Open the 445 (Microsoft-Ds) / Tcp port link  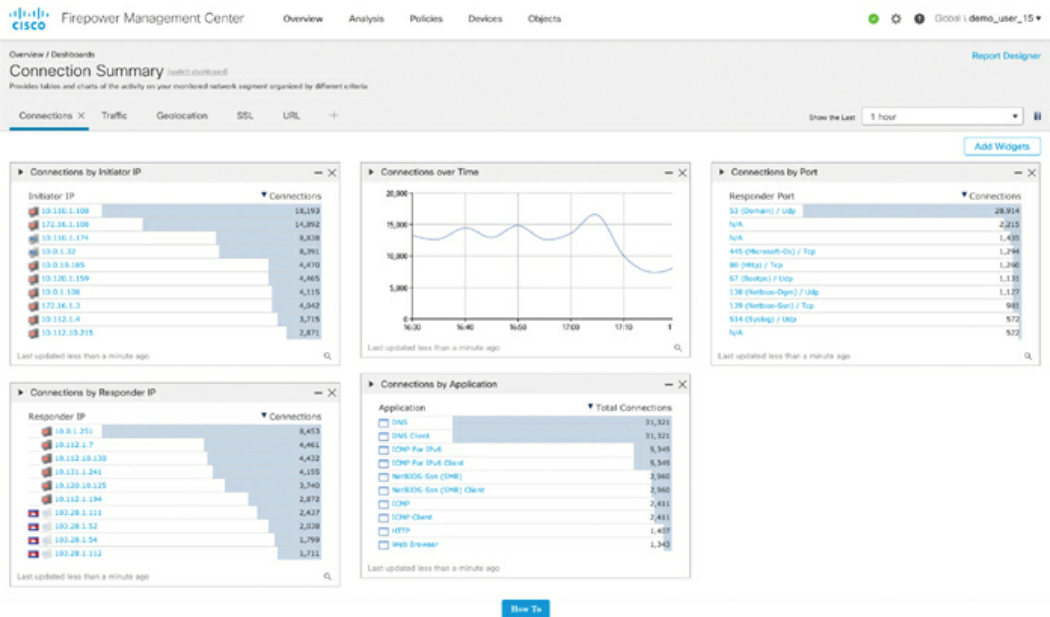point(772,251)
